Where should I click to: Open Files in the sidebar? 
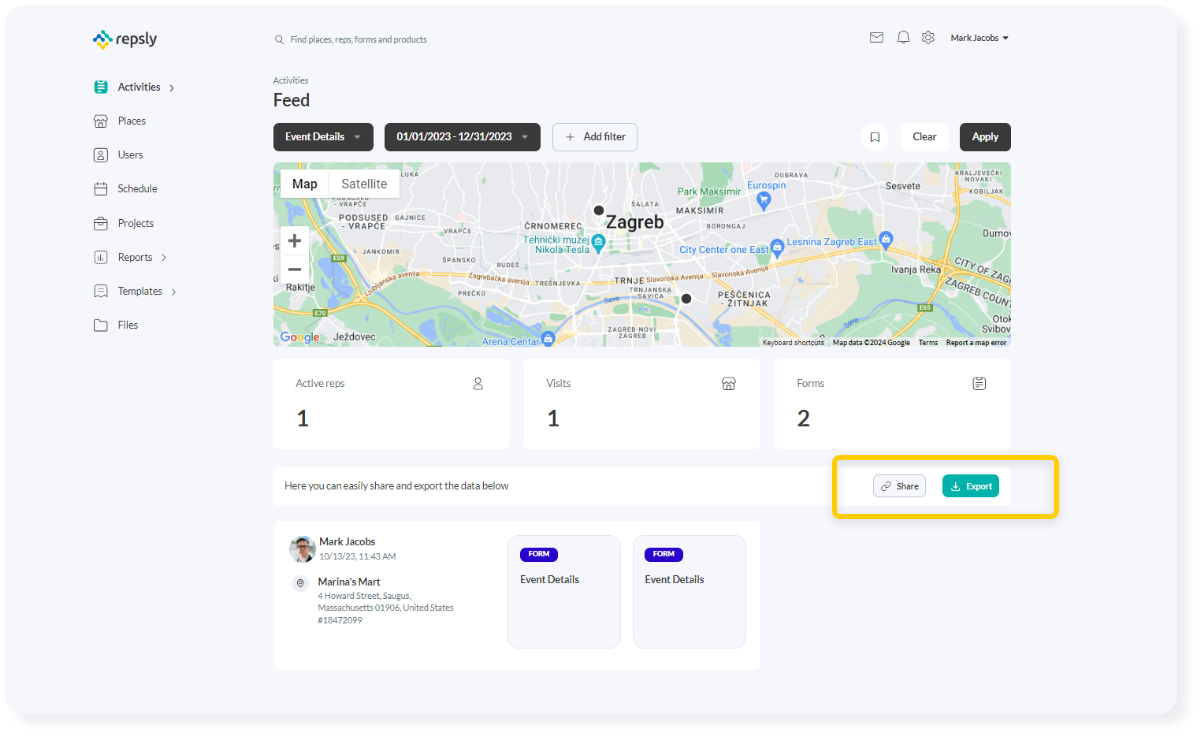point(128,325)
